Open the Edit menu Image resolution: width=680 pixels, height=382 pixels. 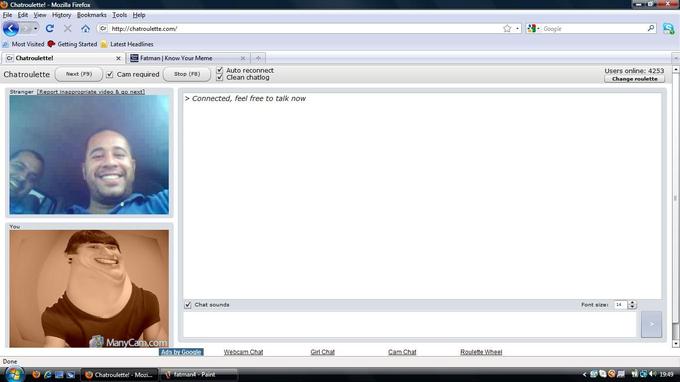23,15
